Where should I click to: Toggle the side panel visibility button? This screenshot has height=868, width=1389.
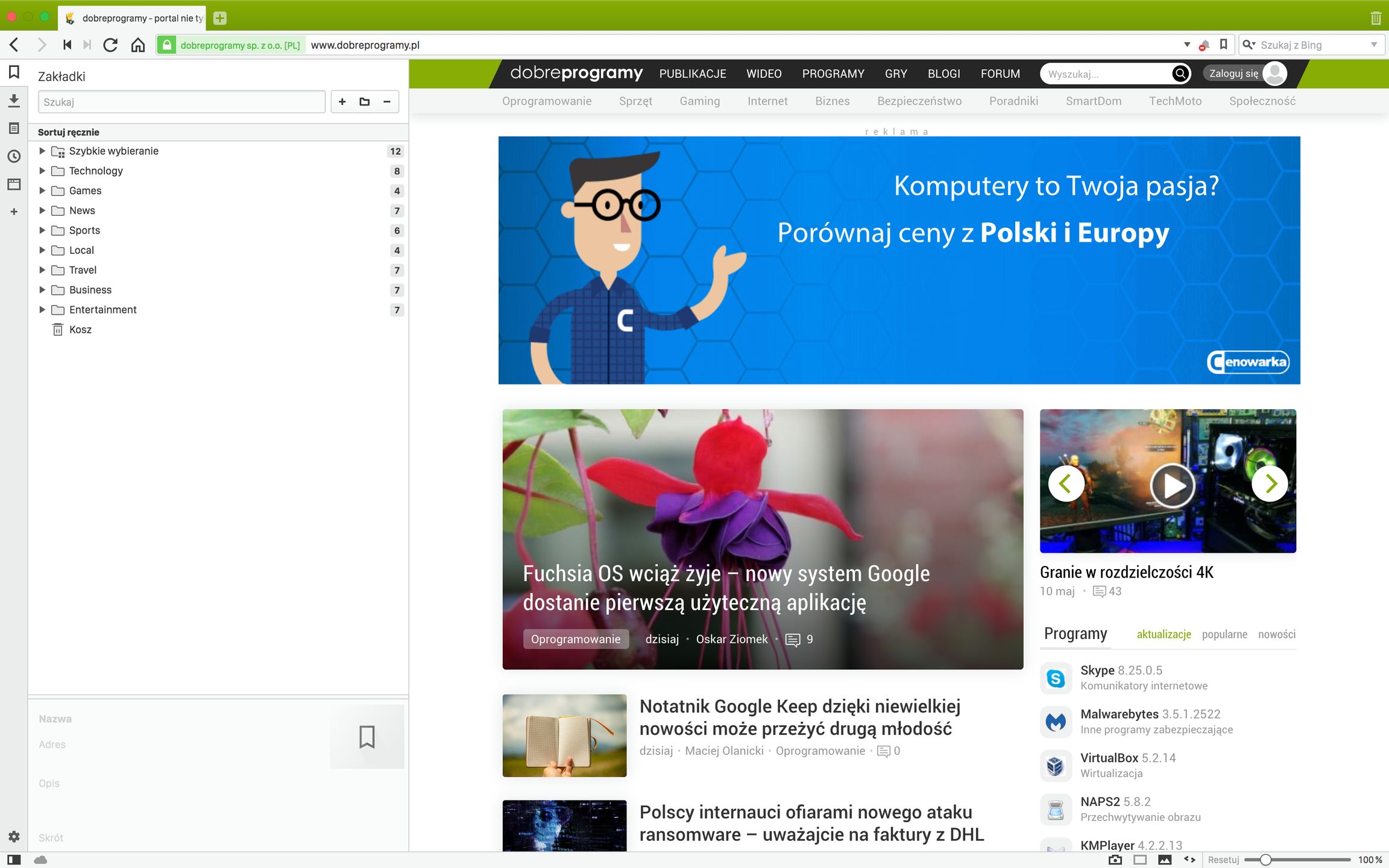click(x=14, y=860)
